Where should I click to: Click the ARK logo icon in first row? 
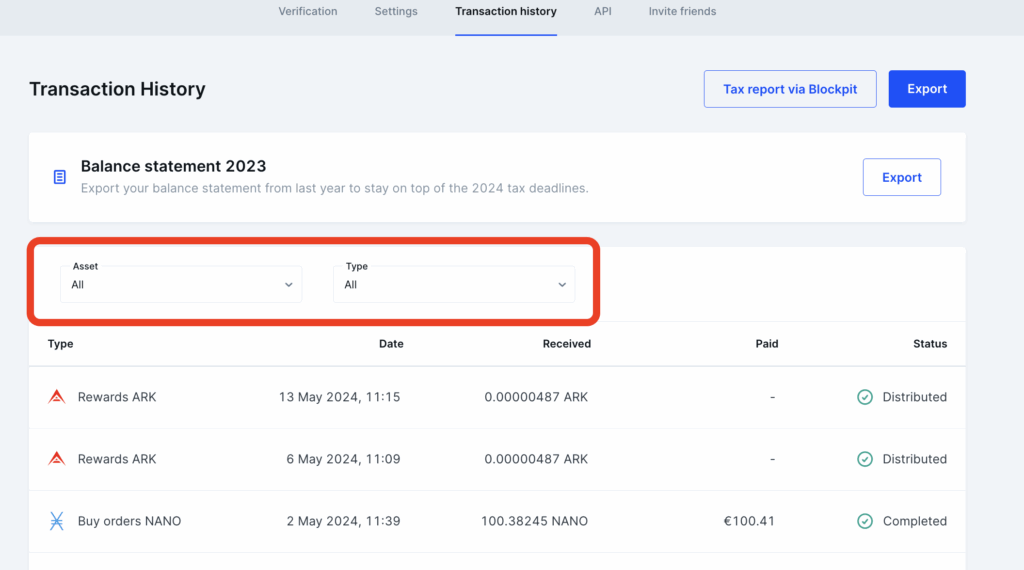(x=57, y=397)
